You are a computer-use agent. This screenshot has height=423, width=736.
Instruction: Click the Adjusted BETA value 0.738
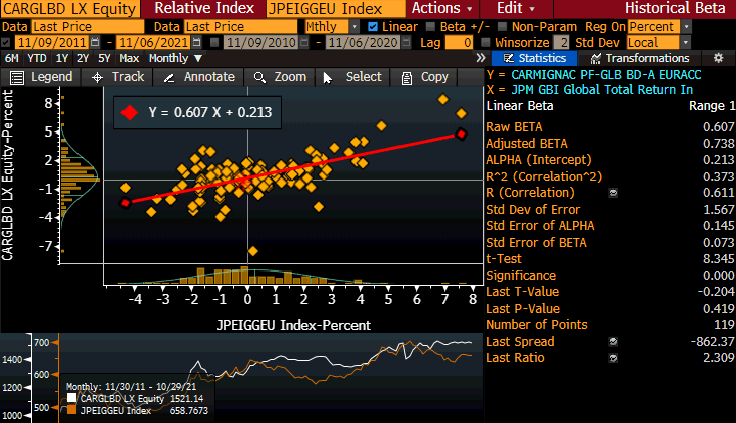click(719, 144)
